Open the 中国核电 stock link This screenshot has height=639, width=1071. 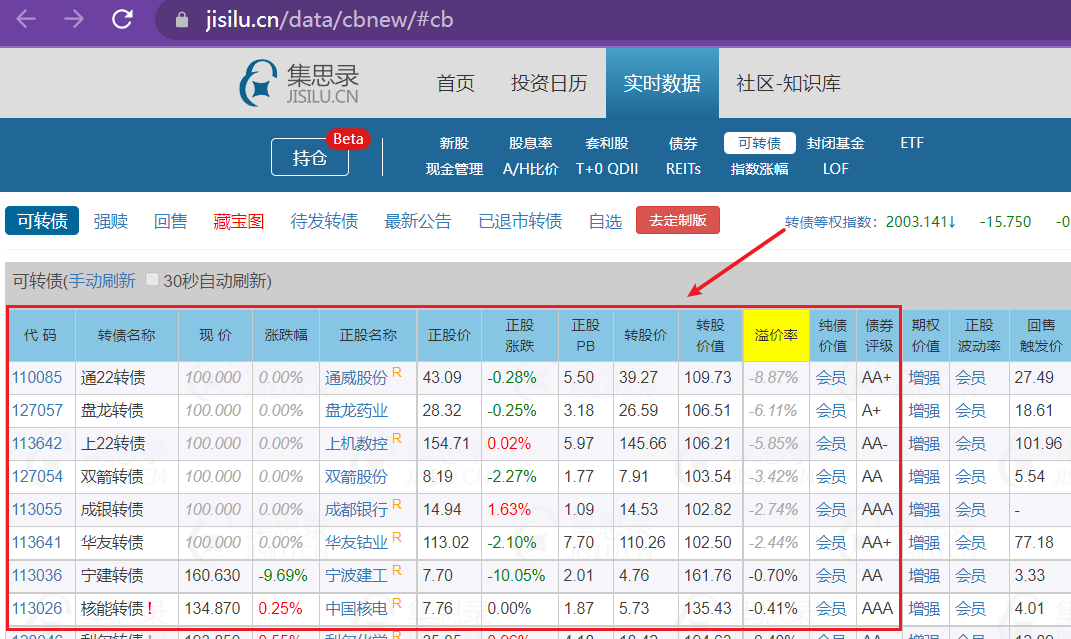(x=356, y=608)
